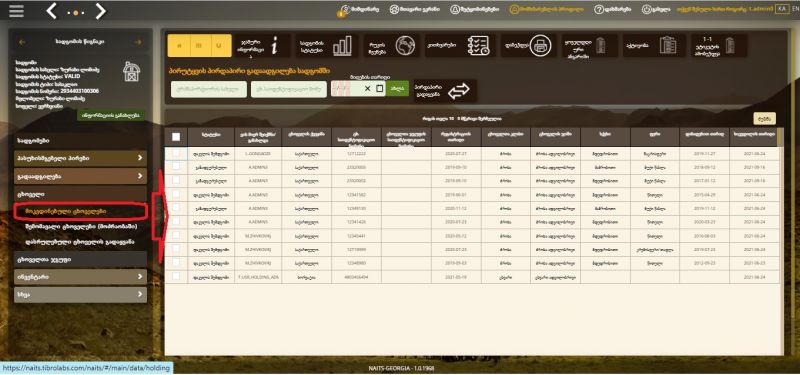Check the row with ID 4803456404
The width and height of the screenshot is (800, 375).
point(176,276)
